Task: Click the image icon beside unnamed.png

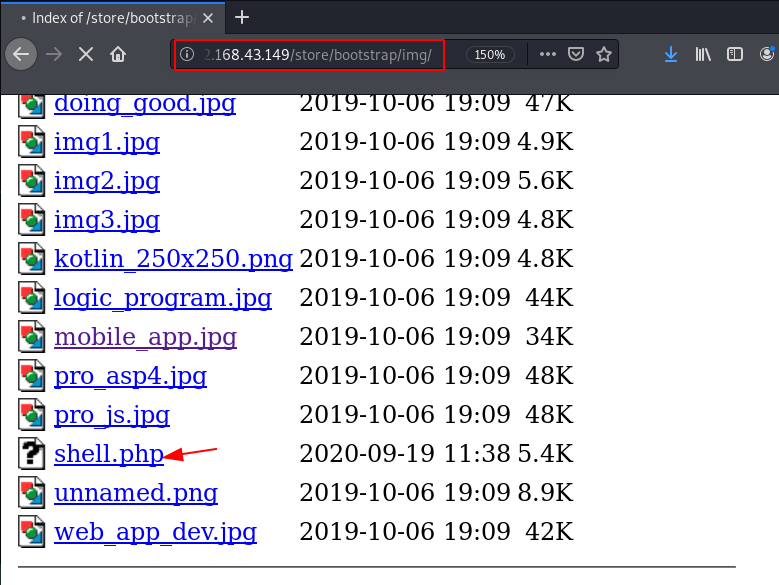Action: pos(32,492)
